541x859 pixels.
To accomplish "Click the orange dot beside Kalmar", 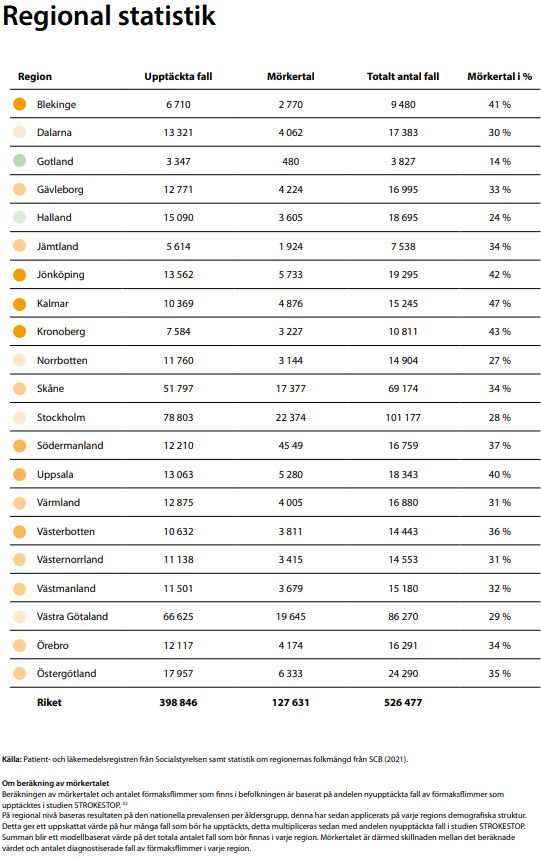I will point(20,303).
